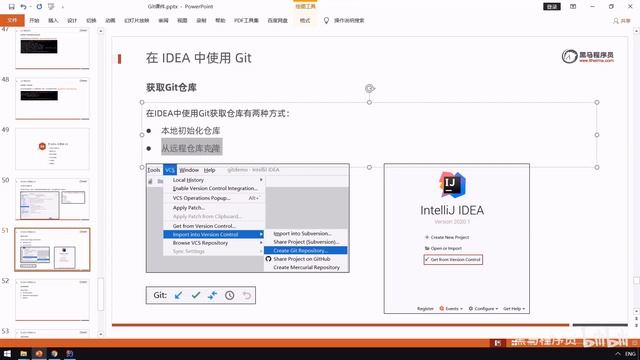Image resolution: width=640 pixels, height=360 pixels.
Task: Select slide 50 thumbnail
Action: tap(52, 199)
